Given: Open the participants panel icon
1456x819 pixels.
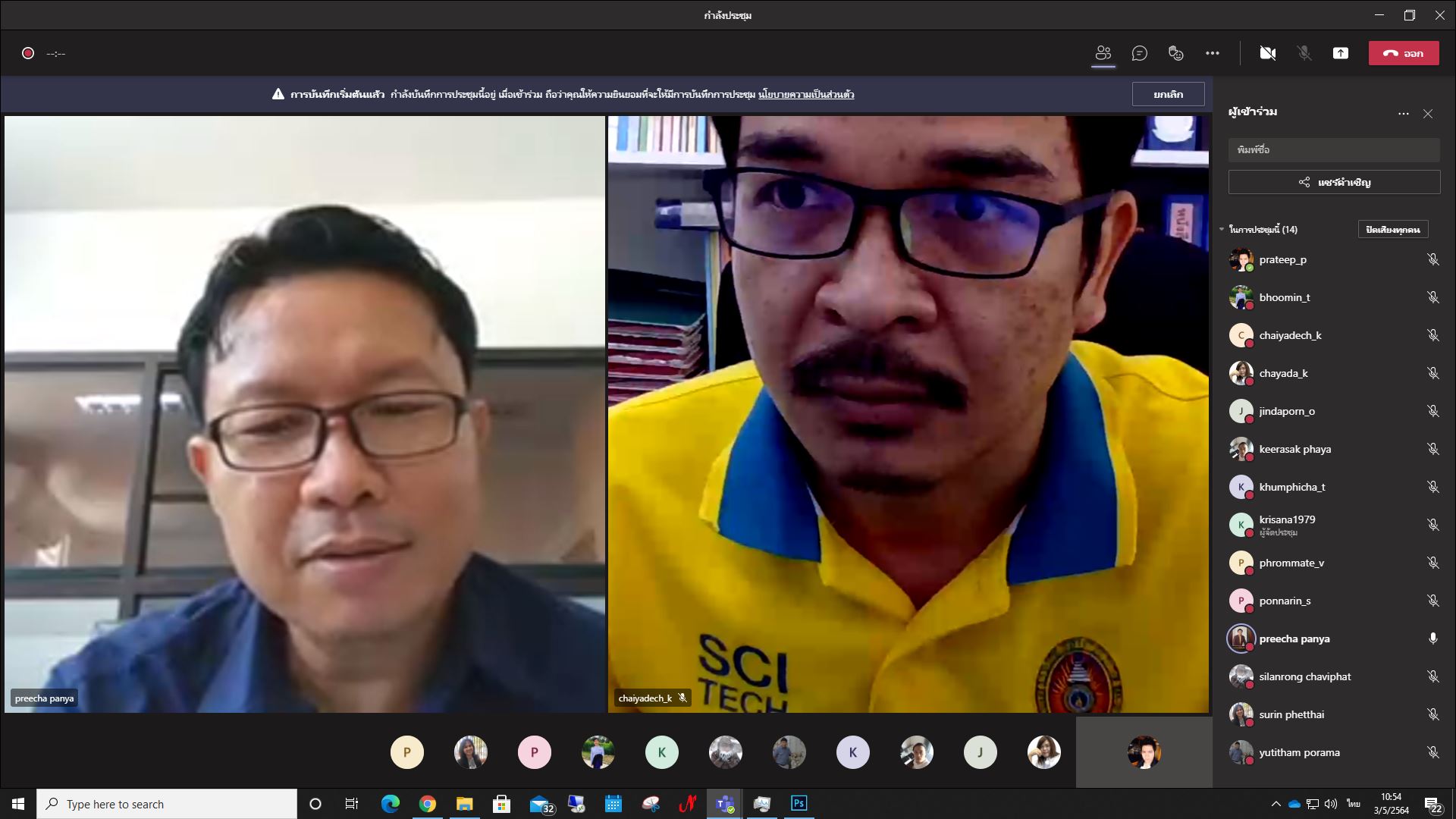Looking at the screenshot, I should tap(1103, 53).
